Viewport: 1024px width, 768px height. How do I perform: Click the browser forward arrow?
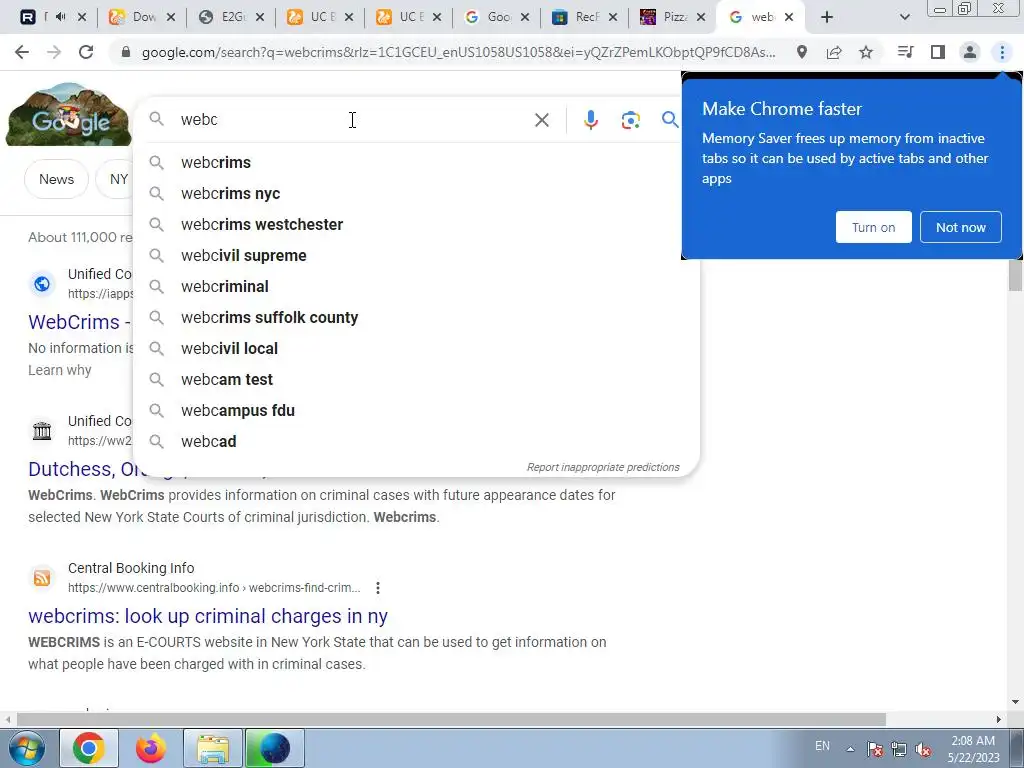[x=54, y=52]
